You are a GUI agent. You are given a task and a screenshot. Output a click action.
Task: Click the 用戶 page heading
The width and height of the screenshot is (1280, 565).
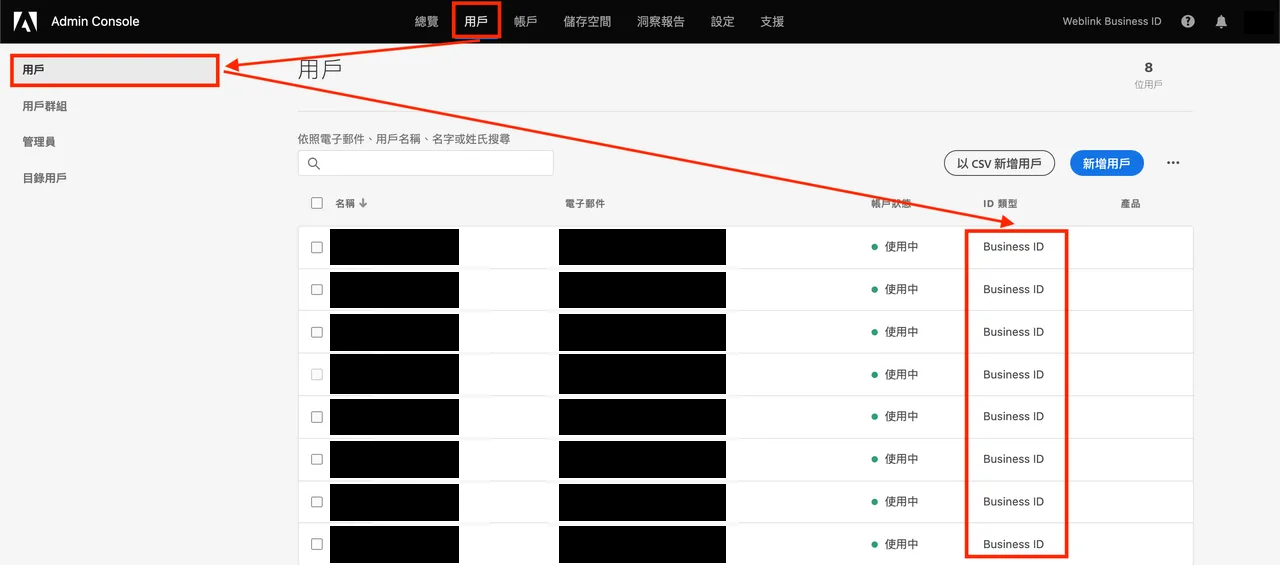(320, 69)
